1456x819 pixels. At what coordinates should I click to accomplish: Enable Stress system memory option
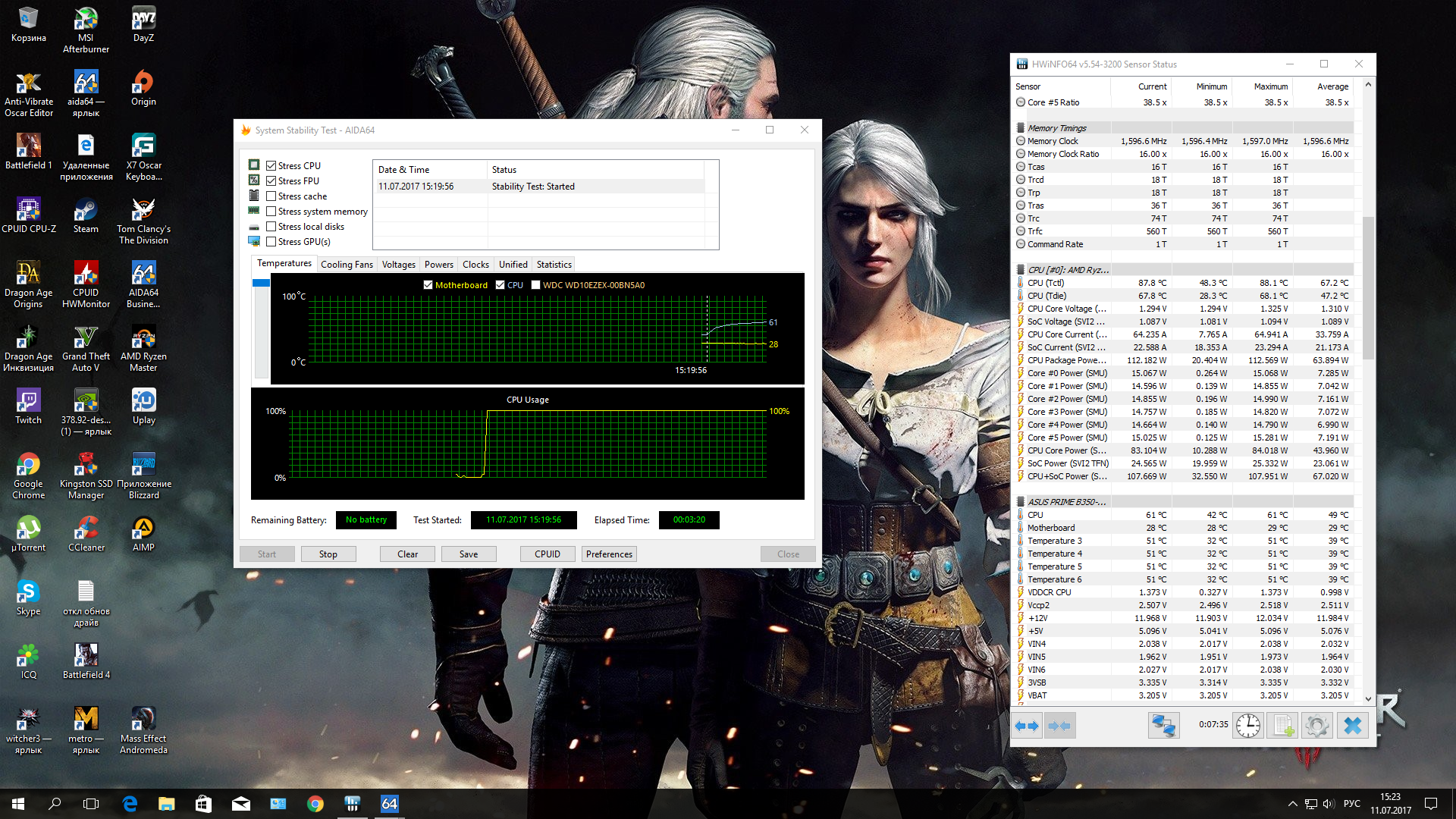point(271,212)
